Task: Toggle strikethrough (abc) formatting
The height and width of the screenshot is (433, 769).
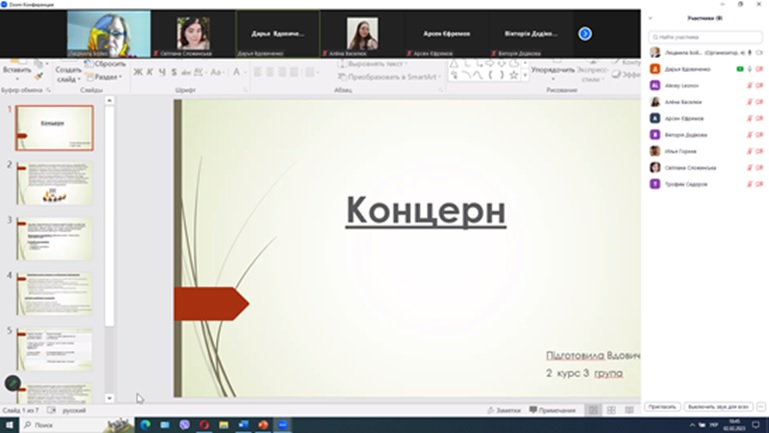Action: tap(186, 72)
